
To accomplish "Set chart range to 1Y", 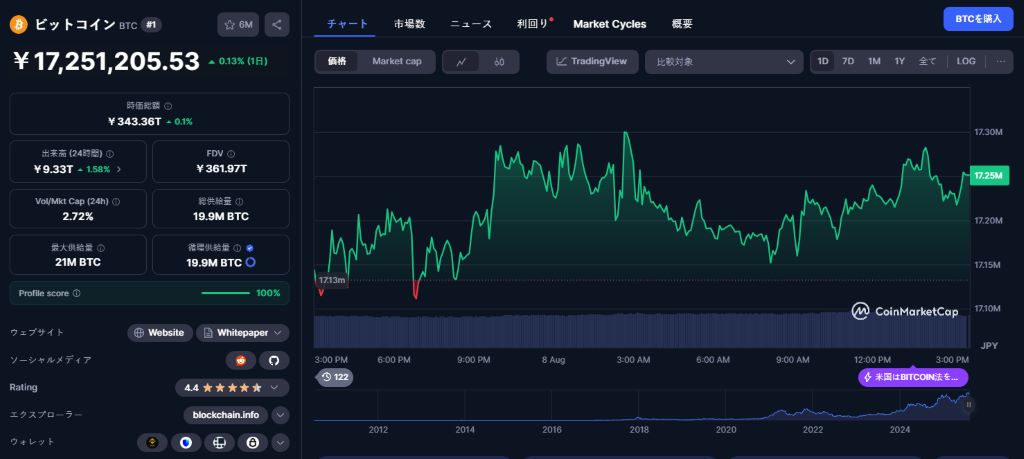I will coord(899,61).
